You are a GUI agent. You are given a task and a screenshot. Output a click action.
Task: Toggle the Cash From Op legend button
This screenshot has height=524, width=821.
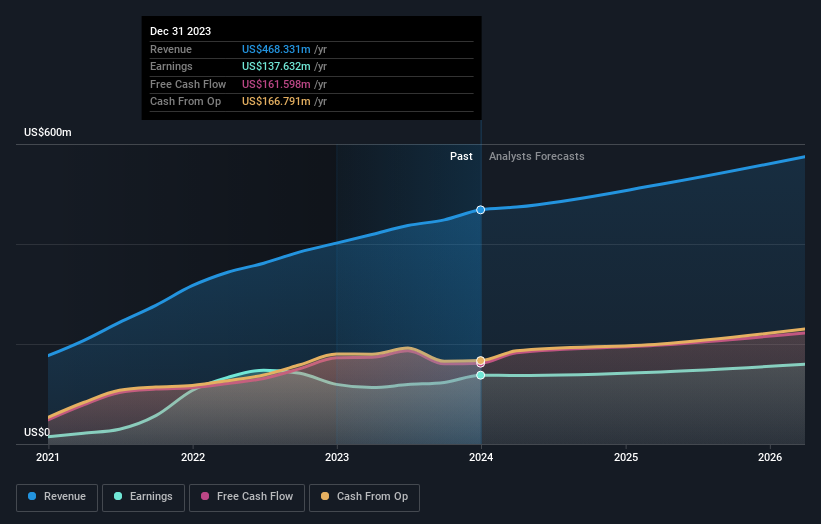click(x=364, y=497)
